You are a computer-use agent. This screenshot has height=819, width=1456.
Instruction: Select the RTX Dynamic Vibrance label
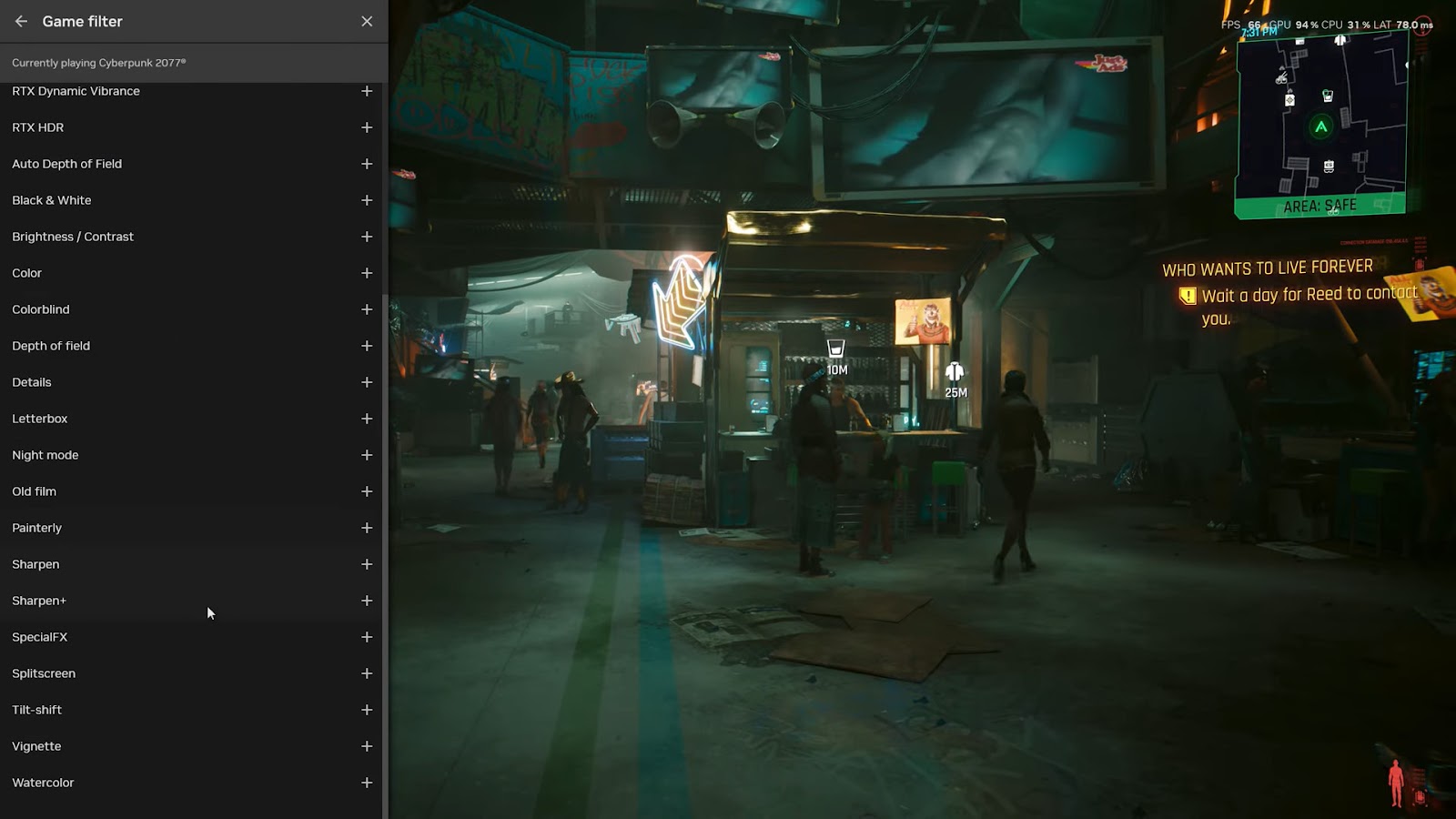pos(76,91)
